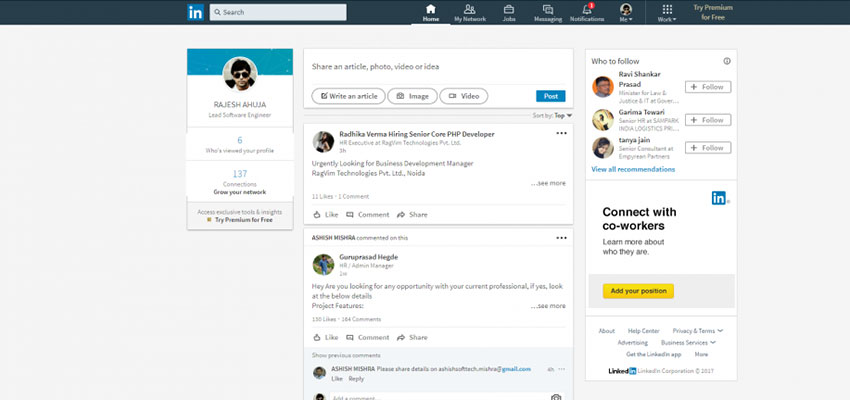Open Radhika Verma's post author name
Viewport: 850px width, 400px height.
(x=416, y=134)
